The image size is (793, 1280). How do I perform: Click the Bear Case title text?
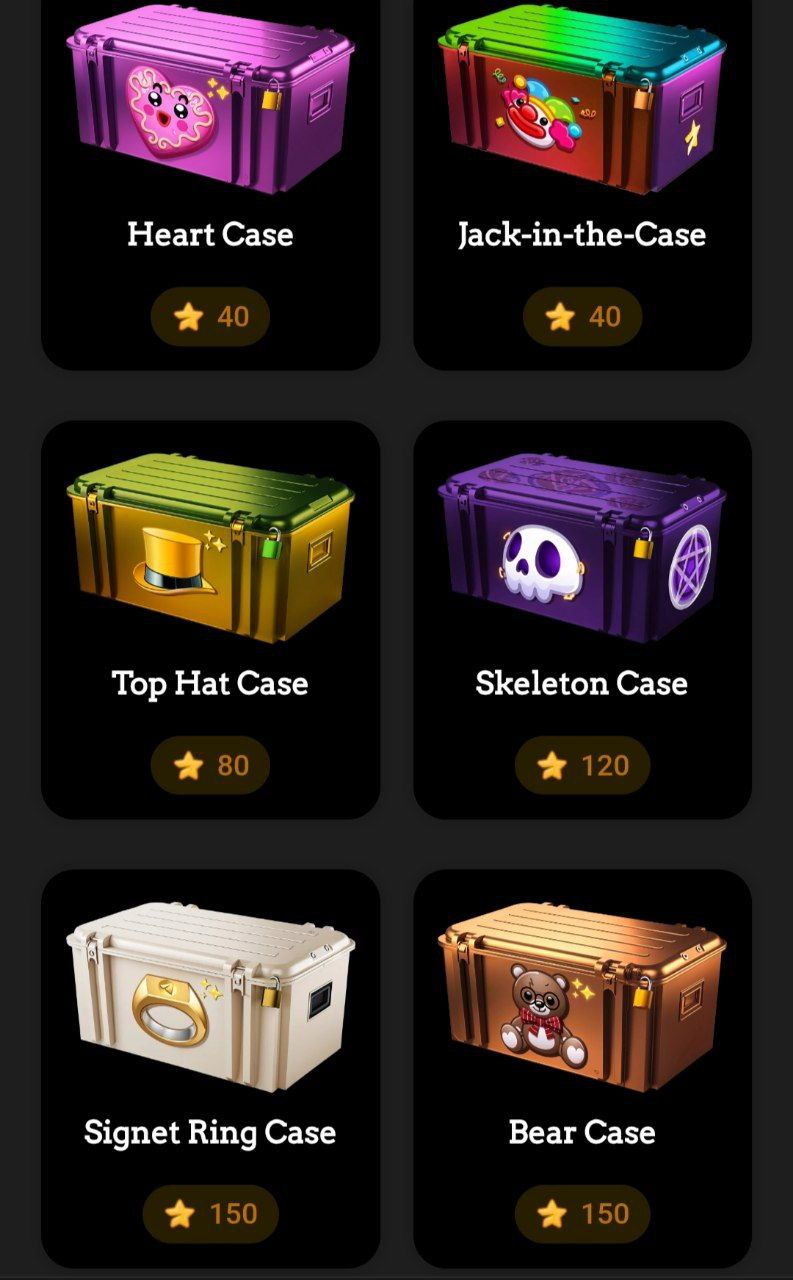tap(582, 1133)
